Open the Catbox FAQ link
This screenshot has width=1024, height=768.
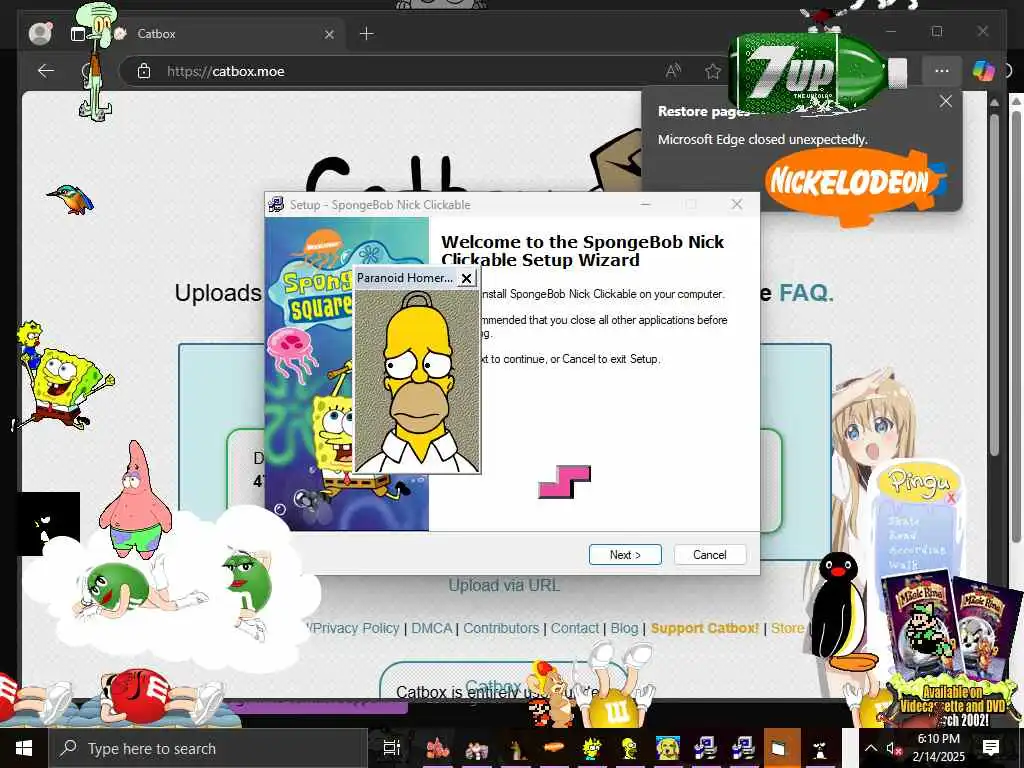[x=806, y=293]
